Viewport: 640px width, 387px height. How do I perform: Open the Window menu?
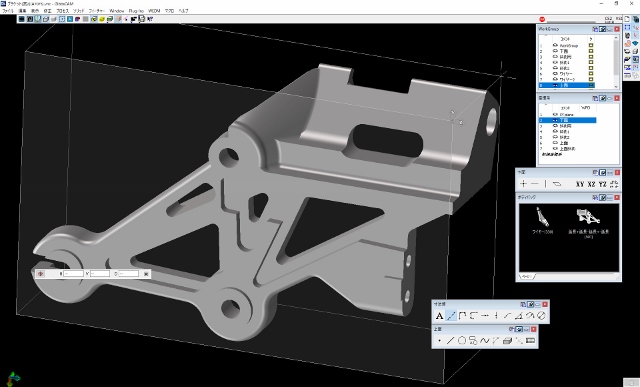click(117, 11)
